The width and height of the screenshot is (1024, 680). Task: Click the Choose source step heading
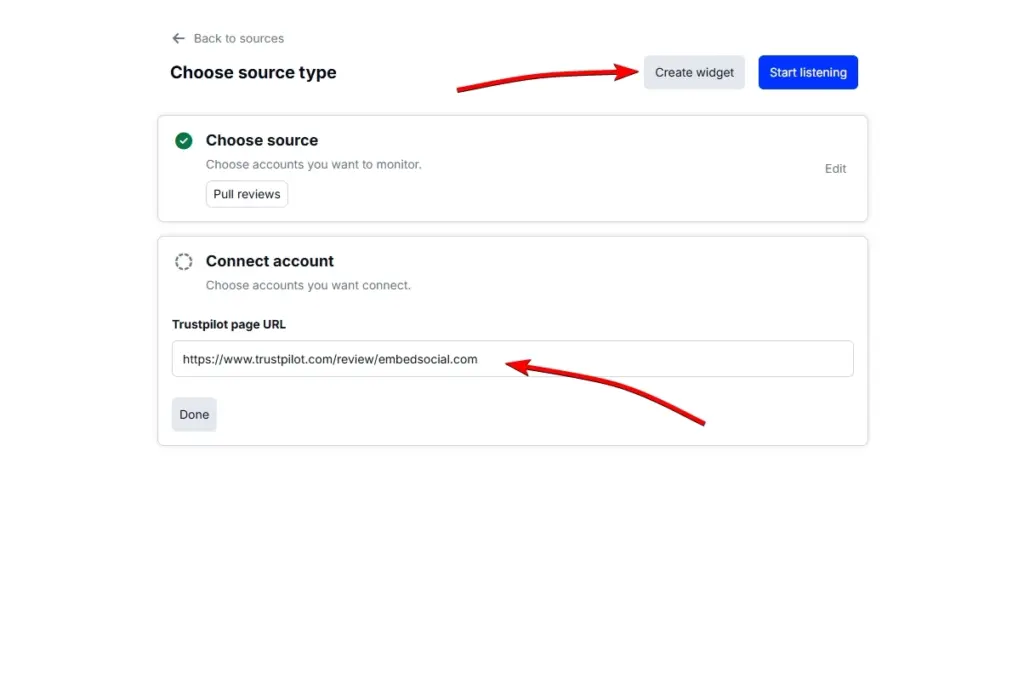tap(261, 140)
